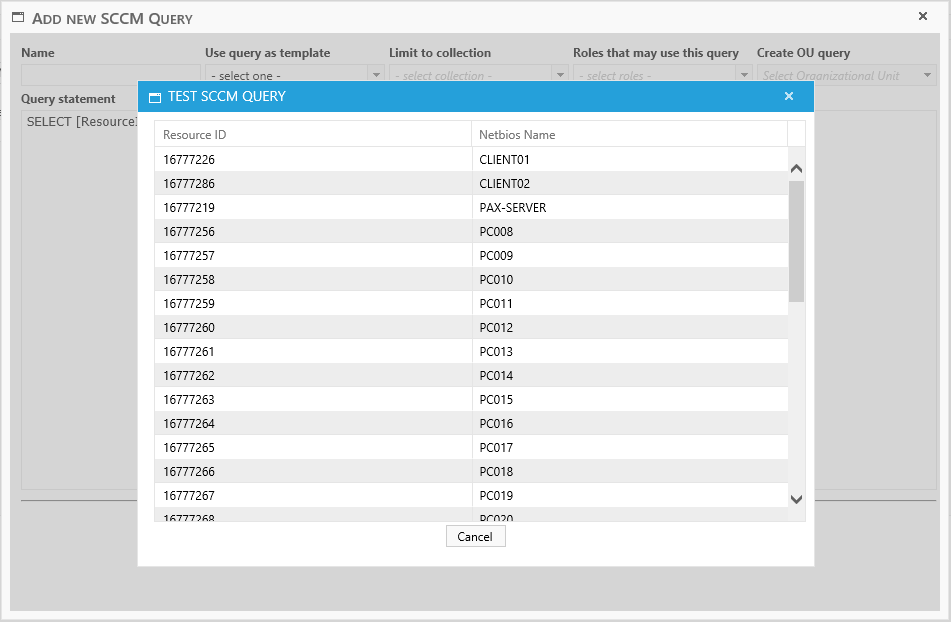This screenshot has height=622, width=951.
Task: Click the Add new SCCM Query window icon
Action: 18,18
